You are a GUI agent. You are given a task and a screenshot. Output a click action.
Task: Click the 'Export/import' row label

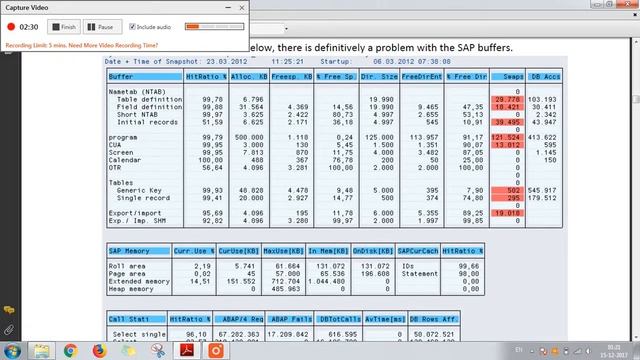(x=135, y=213)
